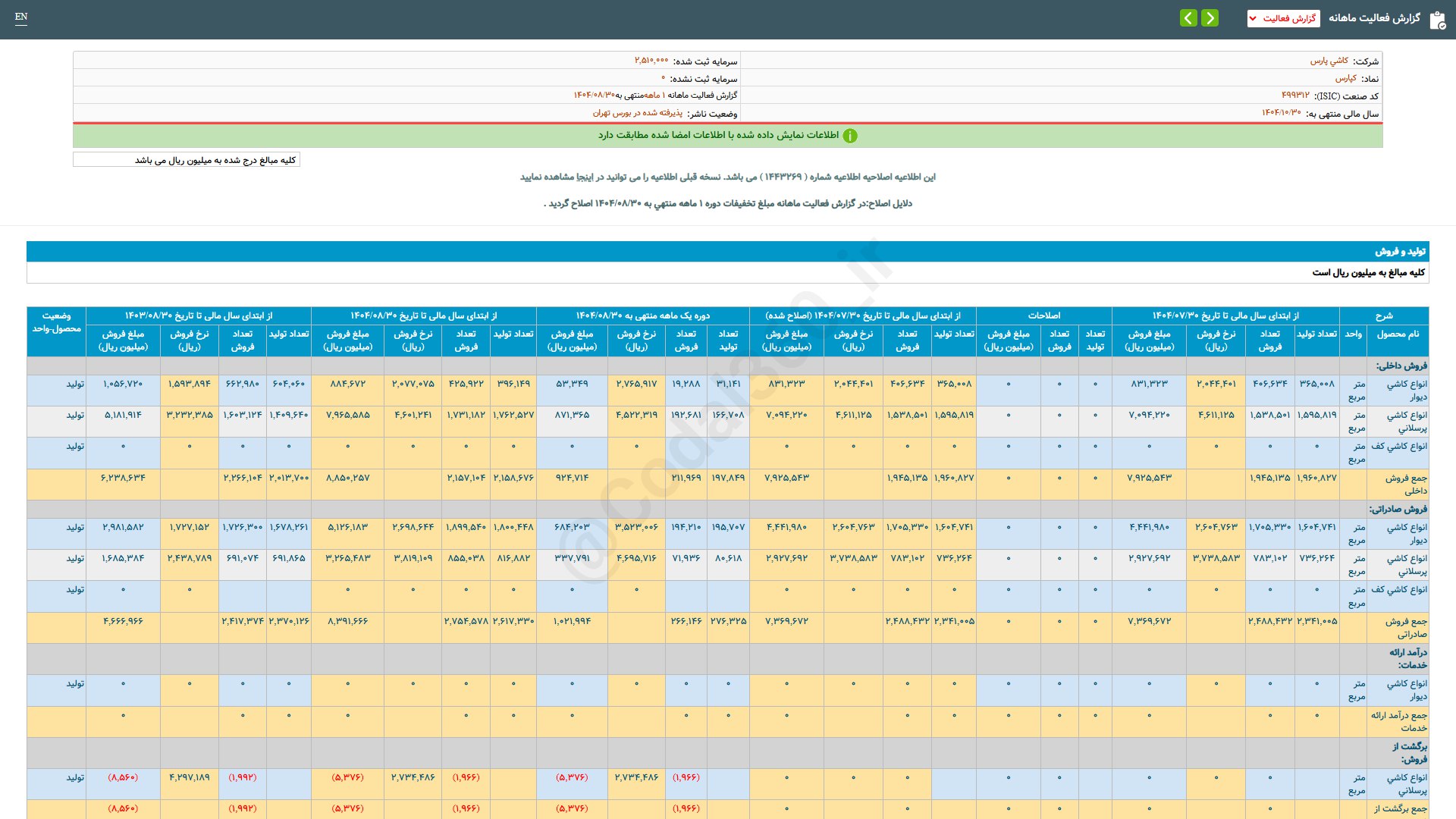
Task: Click the green info icon in banner
Action: 850,136
